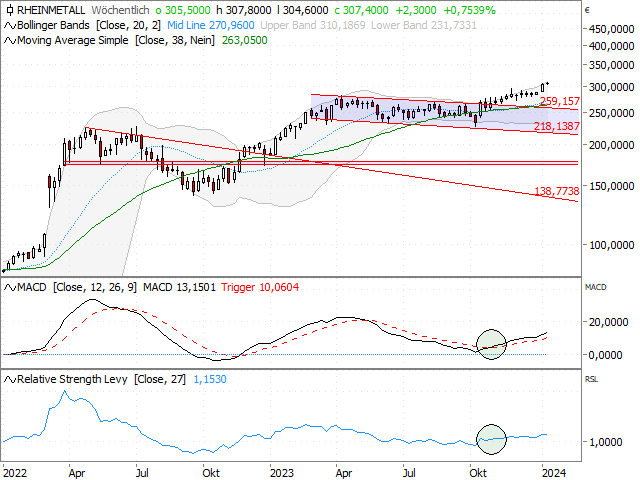Click the circled RSL crossover marker
Viewport: 640px width, 480px height.
point(491,439)
